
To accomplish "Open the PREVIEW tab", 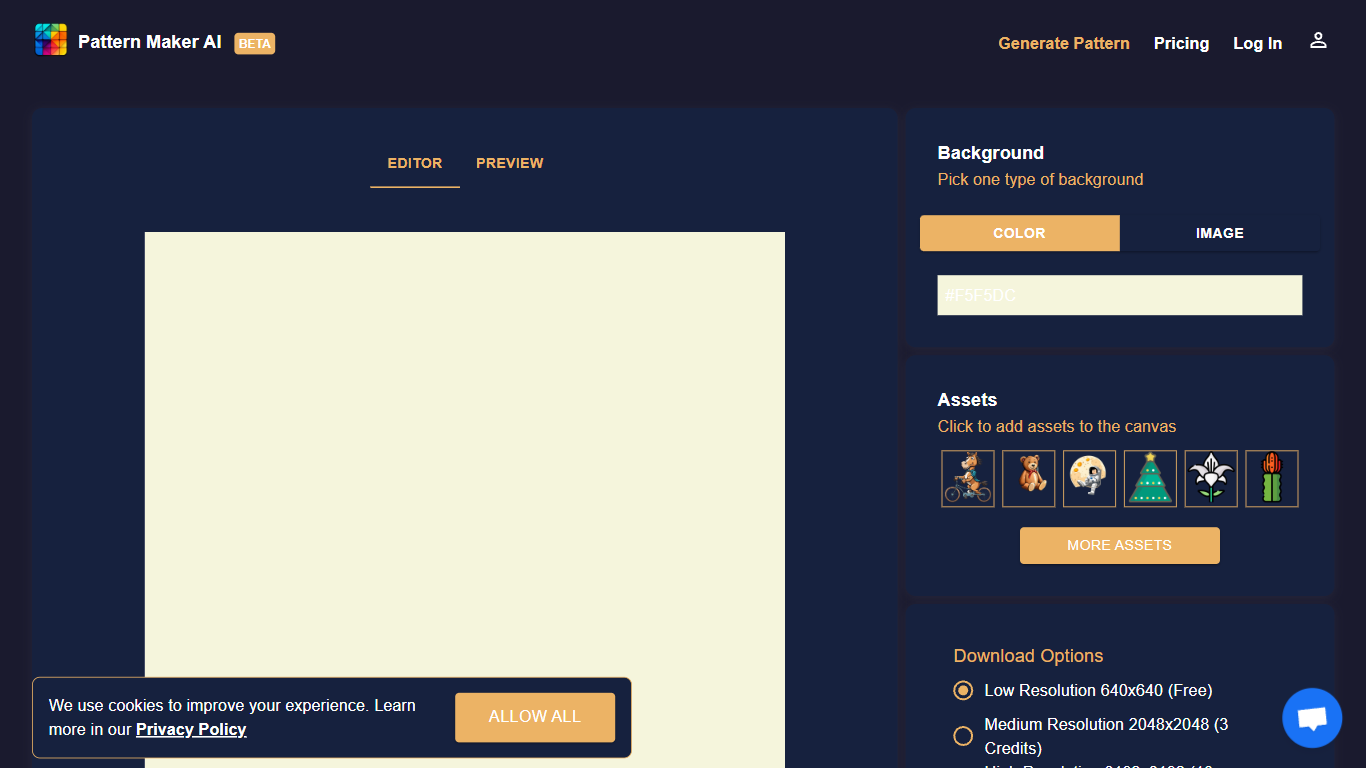I will (509, 163).
